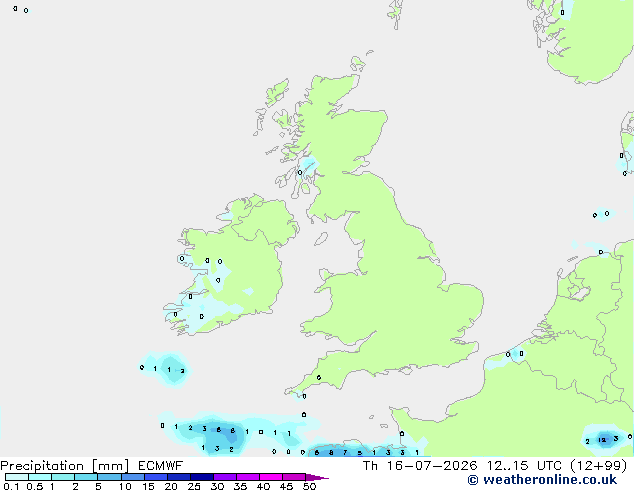Pick the legend swatch between 10 and 15
This screenshot has width=634, height=490.
(x=132, y=477)
